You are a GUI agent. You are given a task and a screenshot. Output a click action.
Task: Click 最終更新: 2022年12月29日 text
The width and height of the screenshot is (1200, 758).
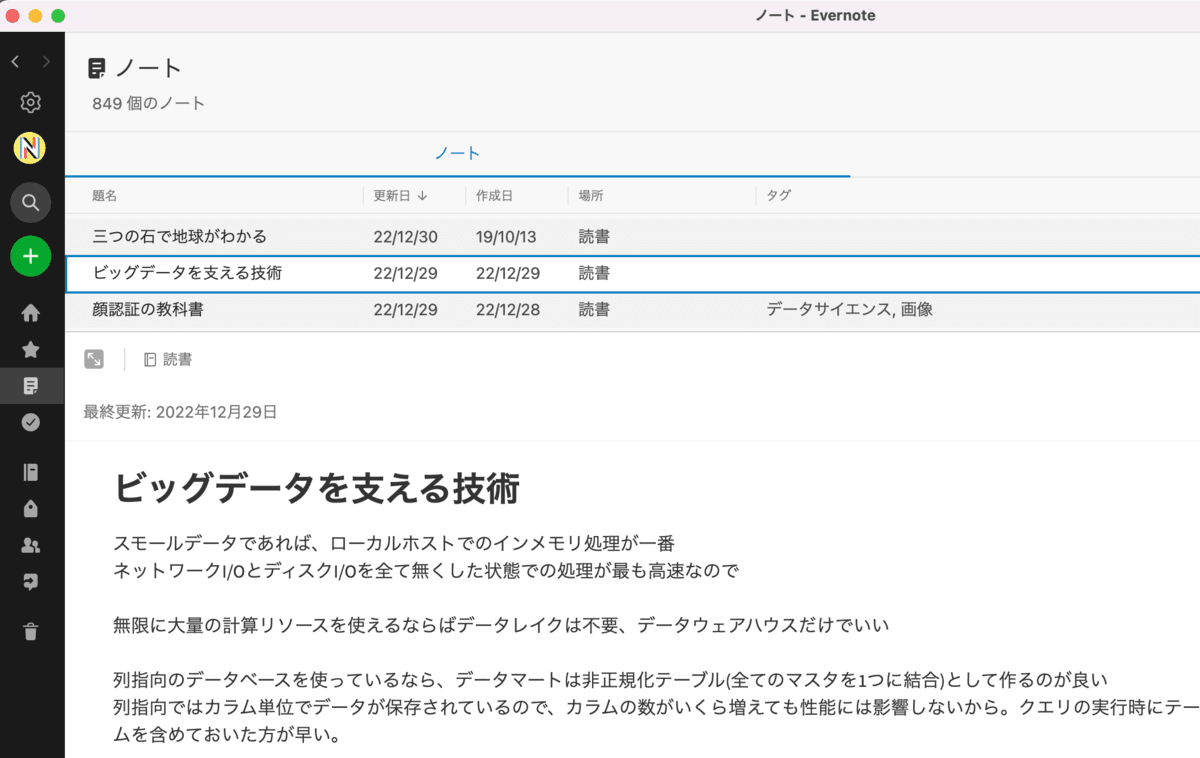pos(181,412)
